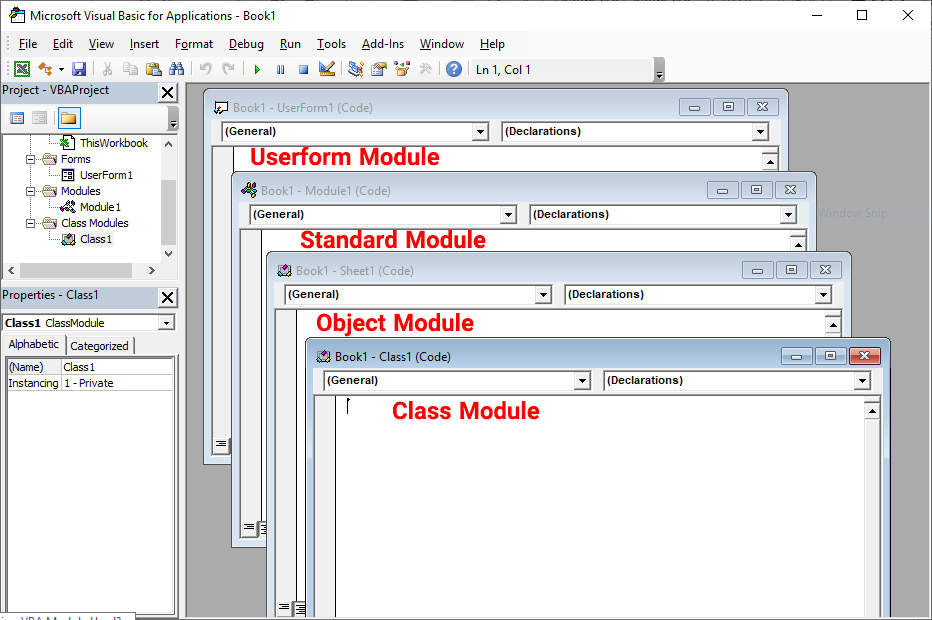Click the Cut scissors icon
Image resolution: width=932 pixels, height=620 pixels.
pos(108,70)
